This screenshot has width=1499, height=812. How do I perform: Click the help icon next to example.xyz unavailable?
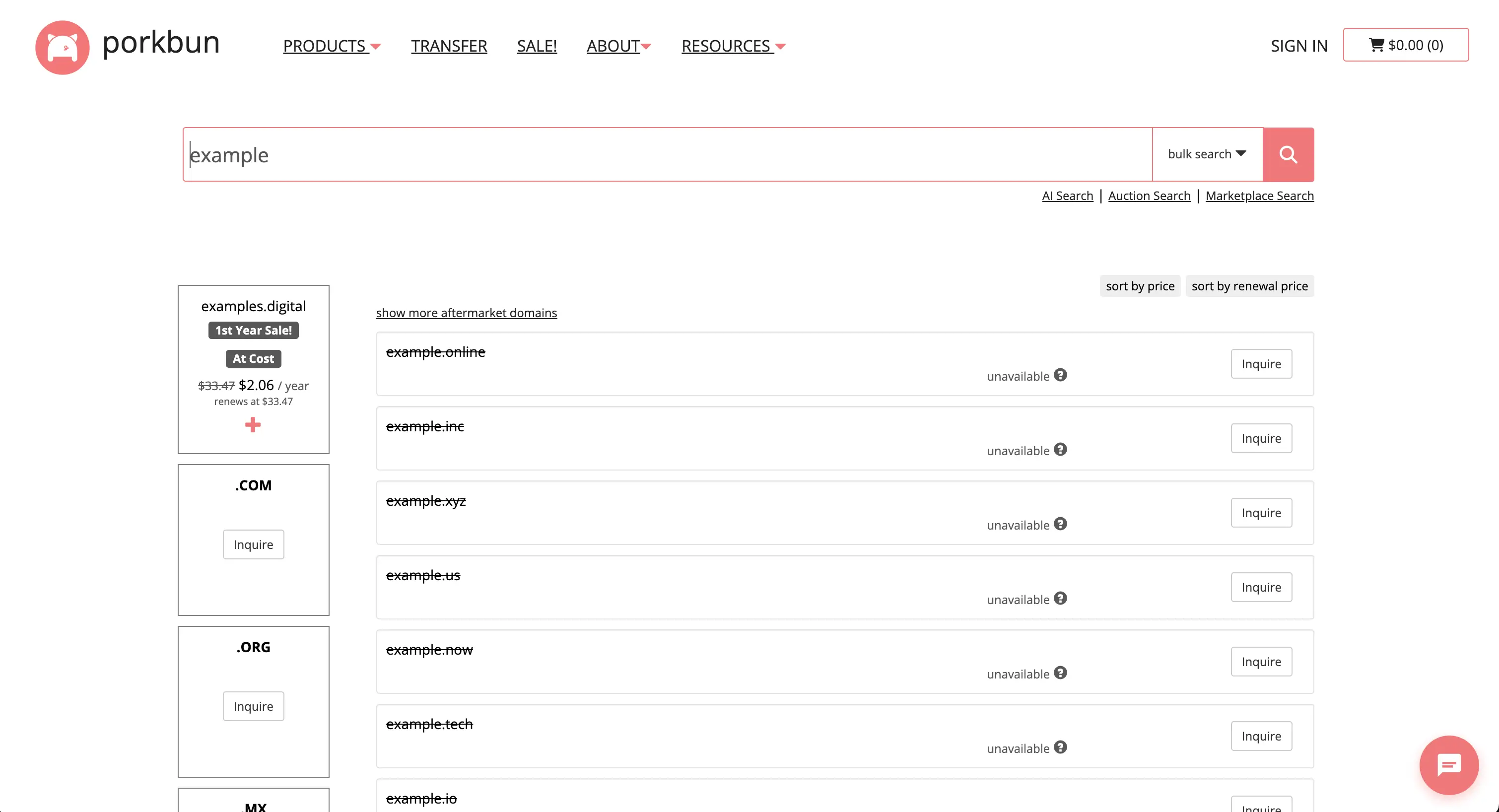point(1060,524)
